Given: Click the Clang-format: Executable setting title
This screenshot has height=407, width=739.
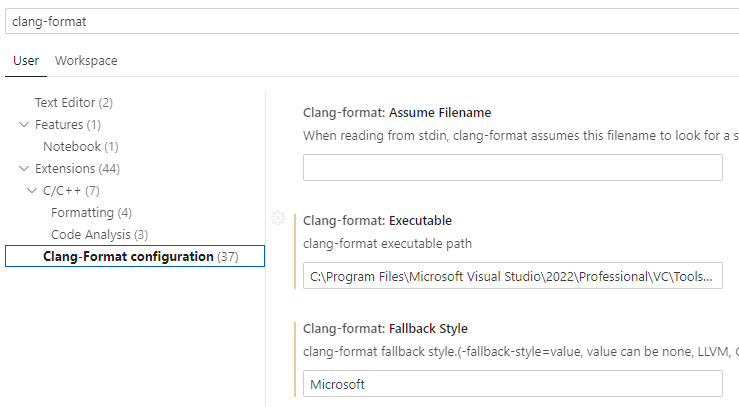Looking at the screenshot, I should (x=377, y=221).
